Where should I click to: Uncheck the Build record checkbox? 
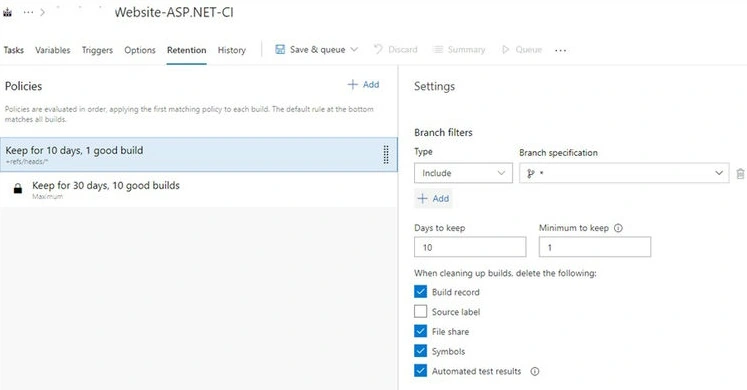[420, 291]
